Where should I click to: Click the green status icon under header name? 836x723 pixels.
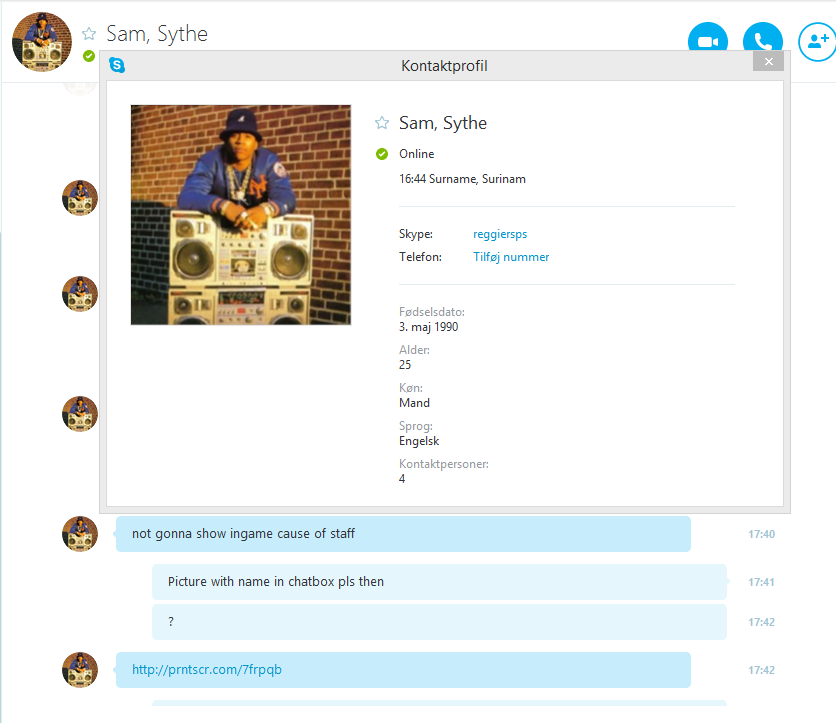89,56
